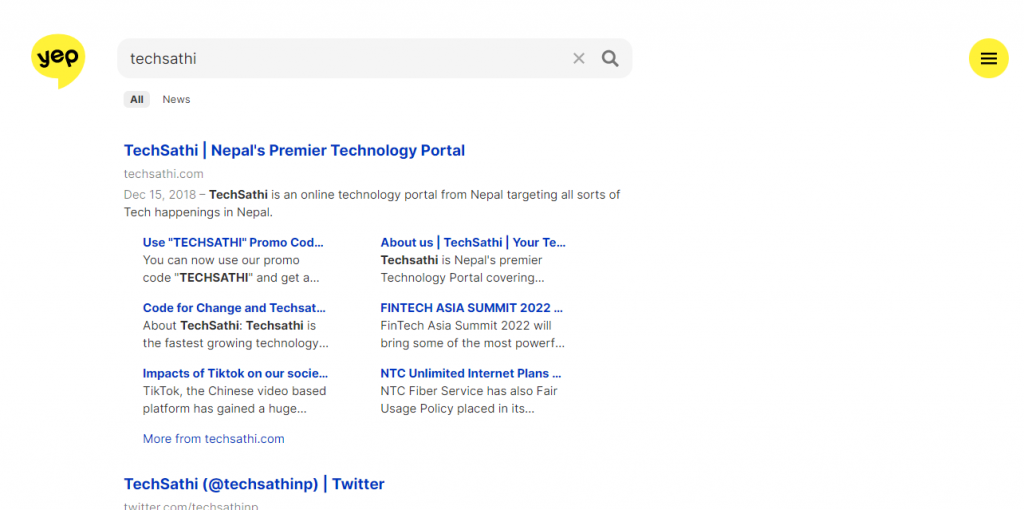Screen dimensions: 1024x510
Task: Click the techsathi.com URL text
Action: click(x=164, y=174)
